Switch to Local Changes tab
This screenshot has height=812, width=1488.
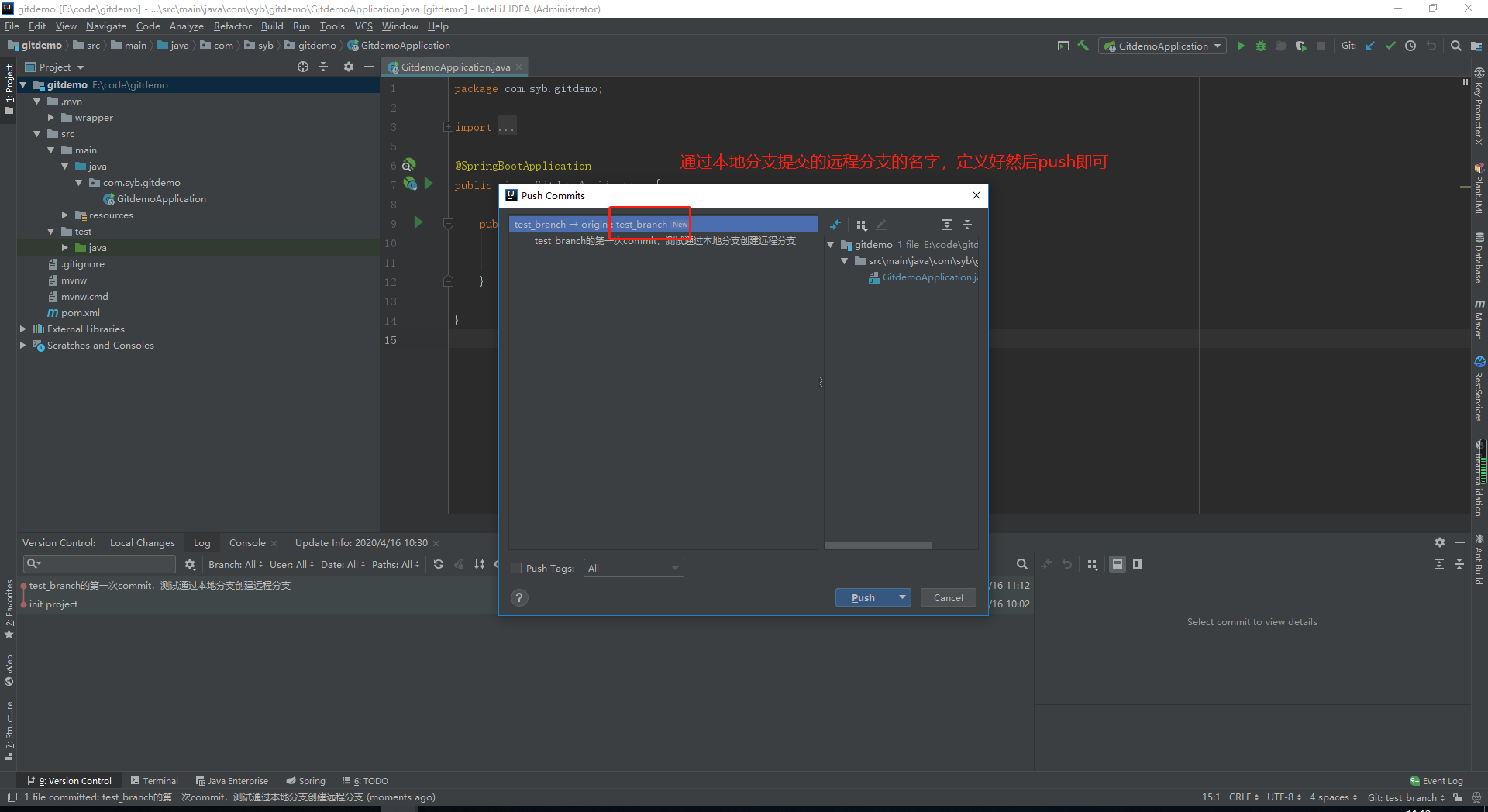coord(143,542)
